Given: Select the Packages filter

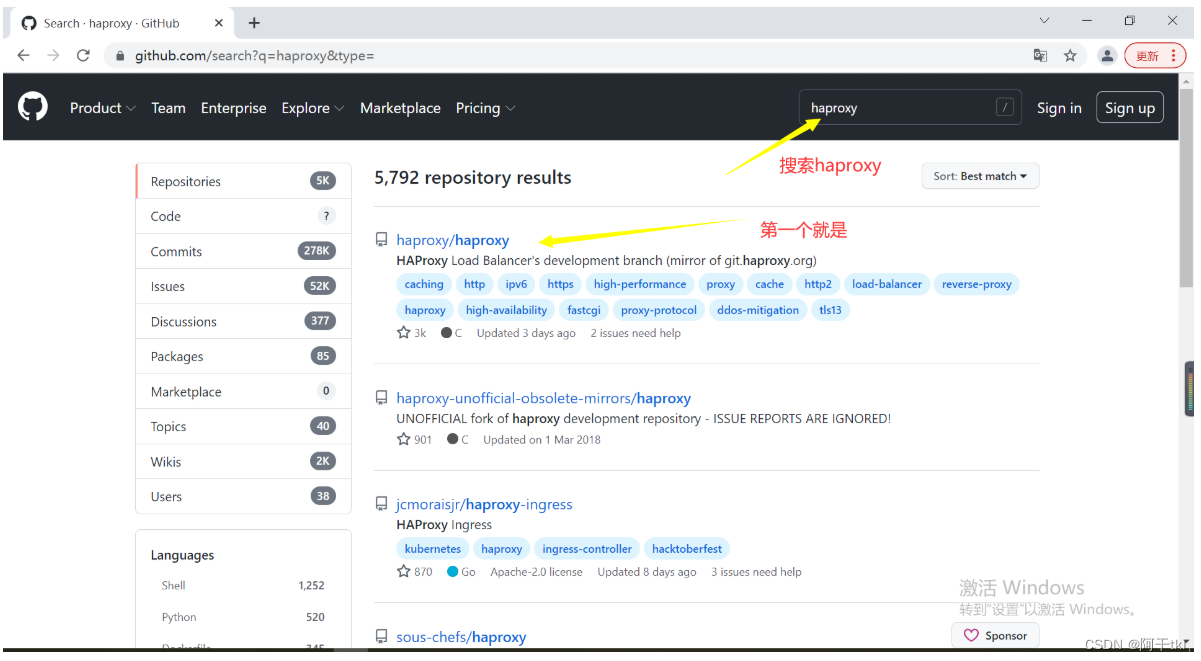Looking at the screenshot, I should click(x=244, y=356).
